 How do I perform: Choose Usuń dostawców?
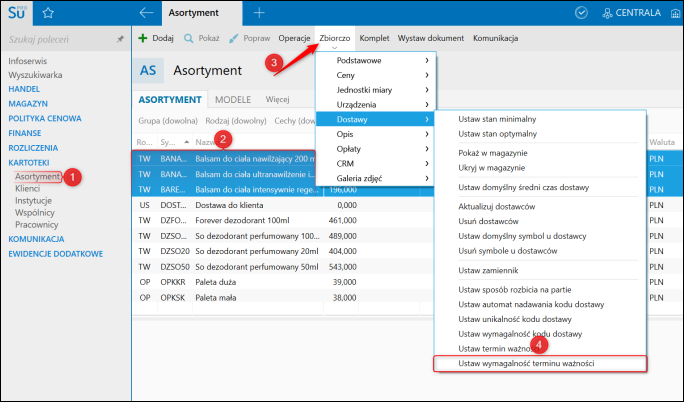488,221
